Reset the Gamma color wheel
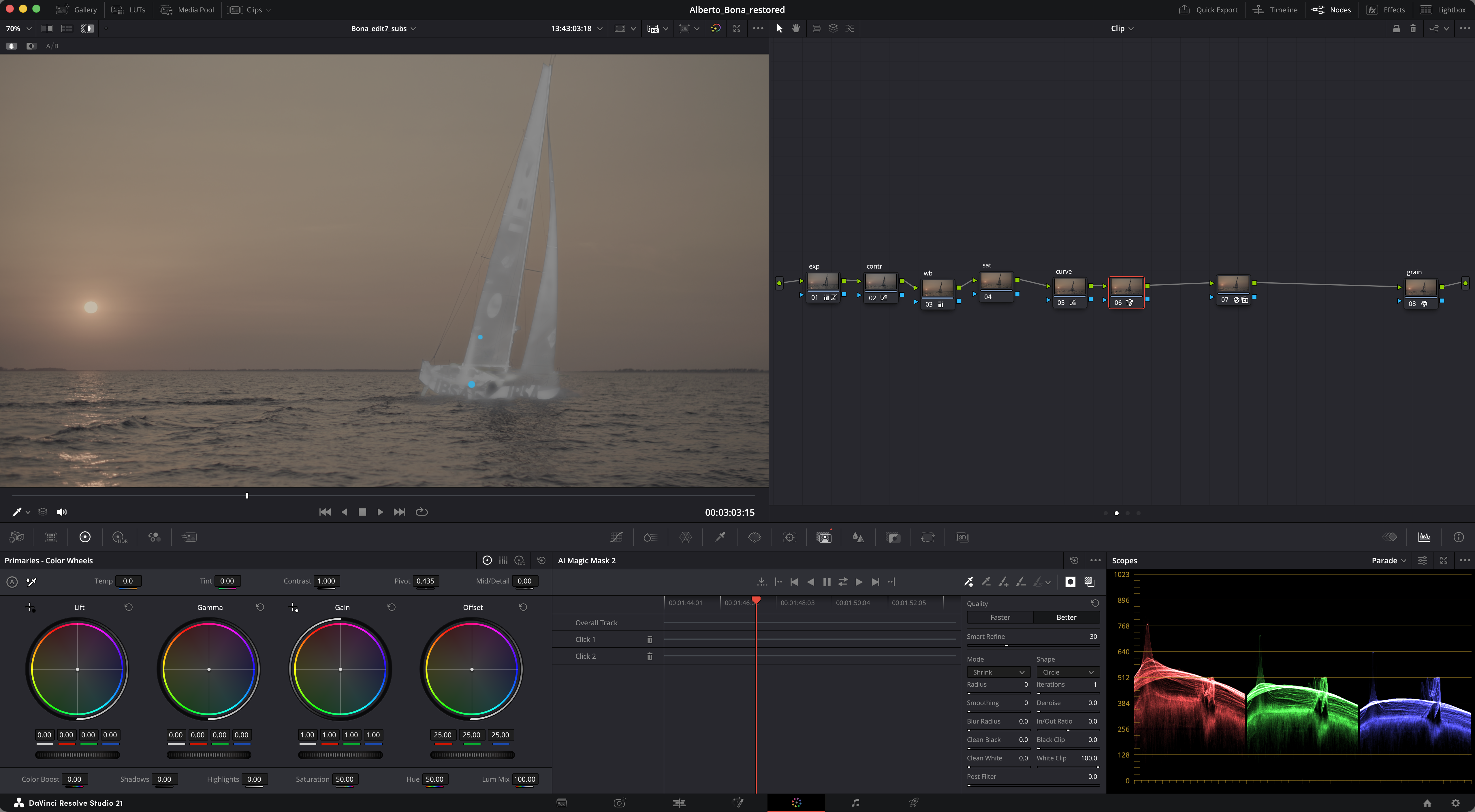The height and width of the screenshot is (812, 1475). click(260, 607)
